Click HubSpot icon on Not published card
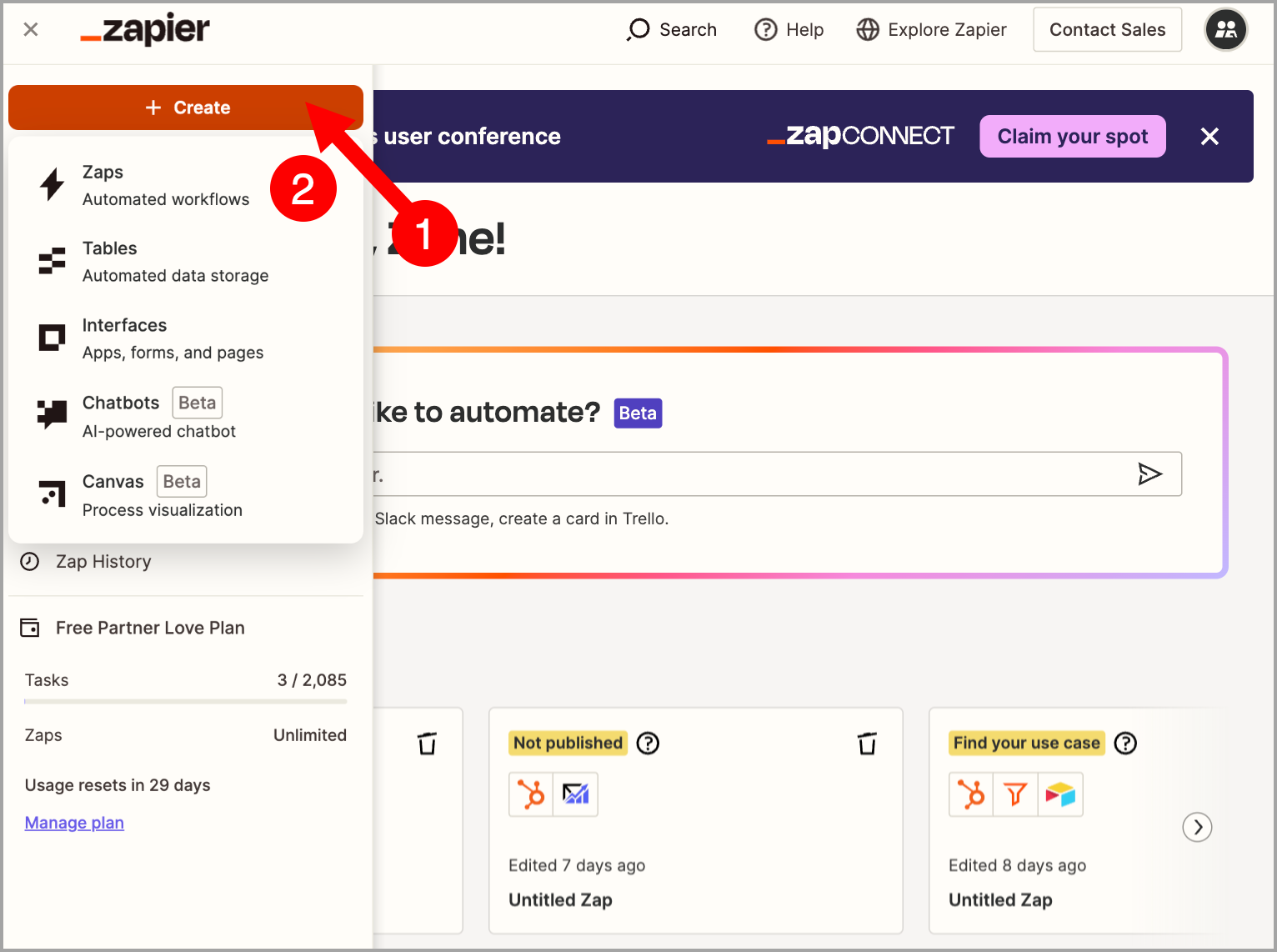This screenshot has width=1277, height=952. click(531, 794)
